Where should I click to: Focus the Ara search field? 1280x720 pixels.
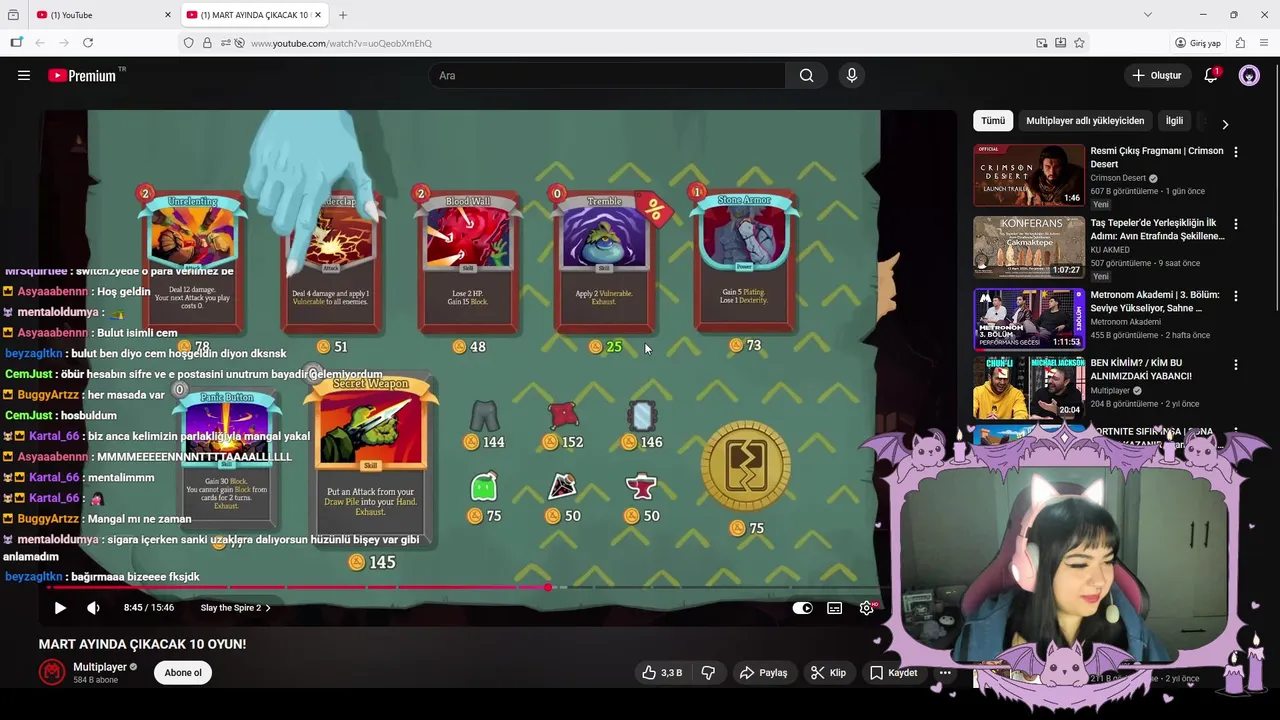608,75
